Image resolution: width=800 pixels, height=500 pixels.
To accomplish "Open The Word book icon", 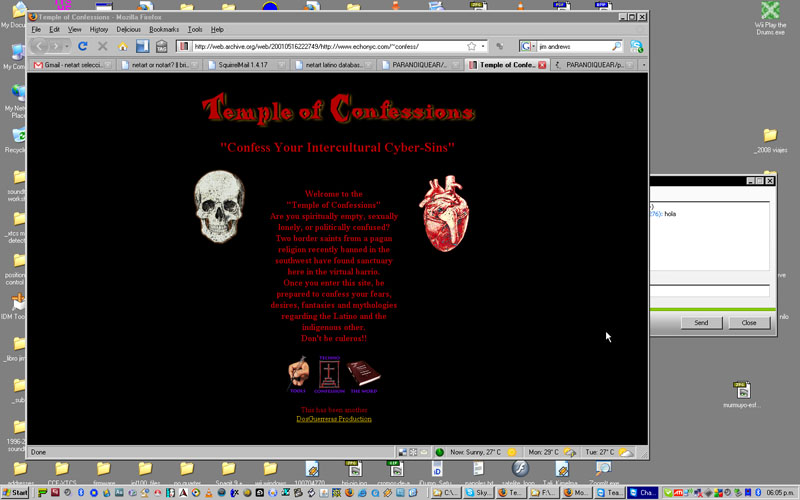I will [x=363, y=377].
